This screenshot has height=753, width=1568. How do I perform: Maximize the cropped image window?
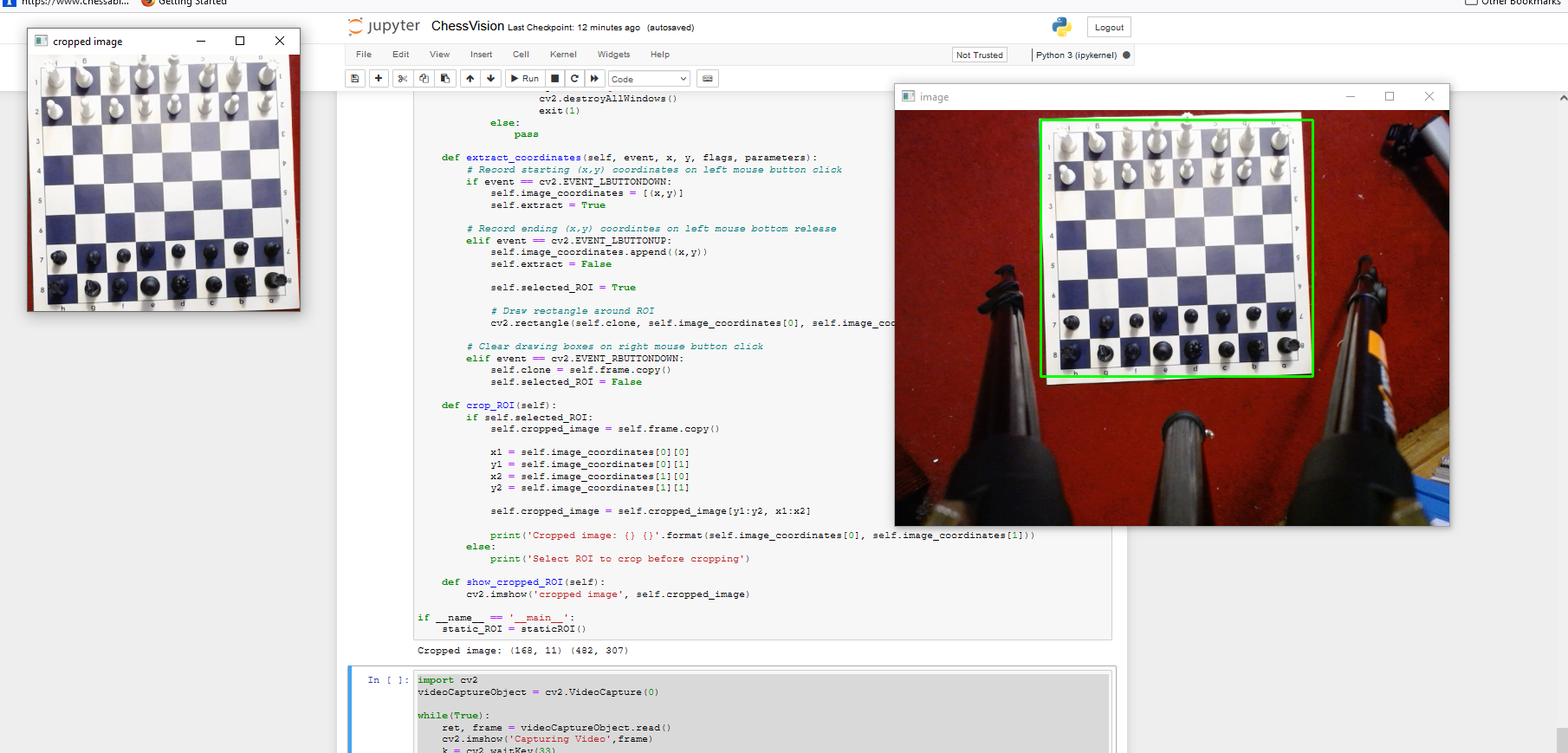240,41
